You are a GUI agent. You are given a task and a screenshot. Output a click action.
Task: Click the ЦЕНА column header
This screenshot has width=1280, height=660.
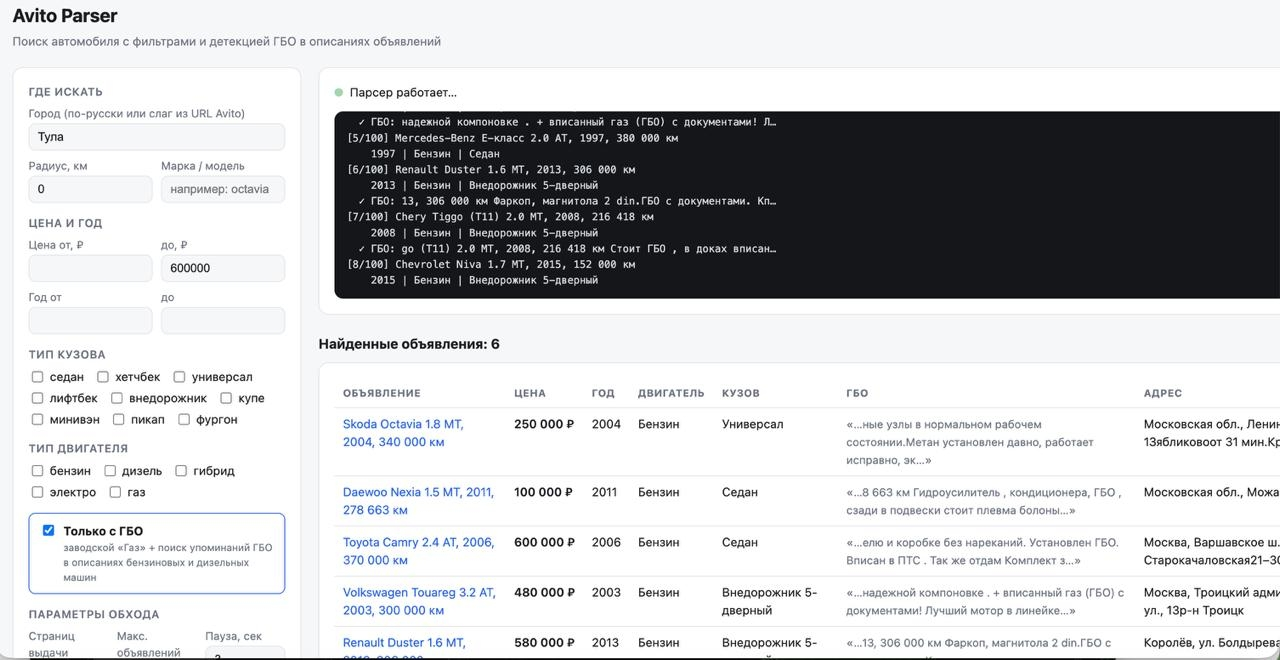[x=530, y=393]
